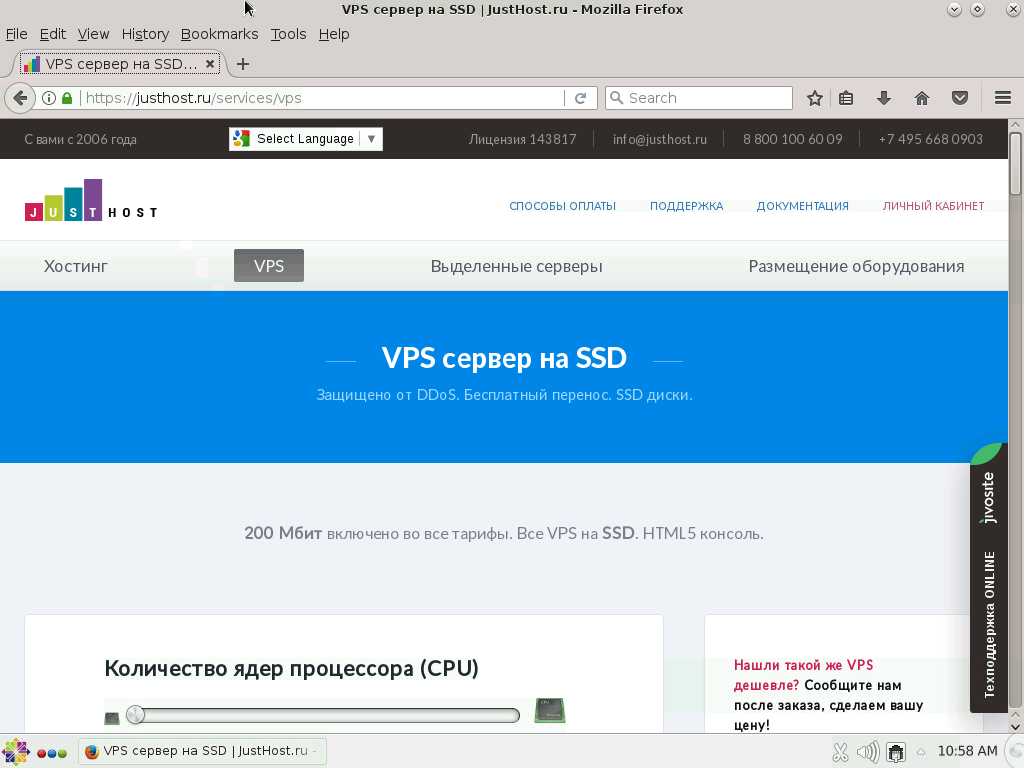Viewport: 1024px width, 768px height.
Task: Click the taskbar entry VPS сервер на SSD
Action: pyautogui.click(x=202, y=752)
